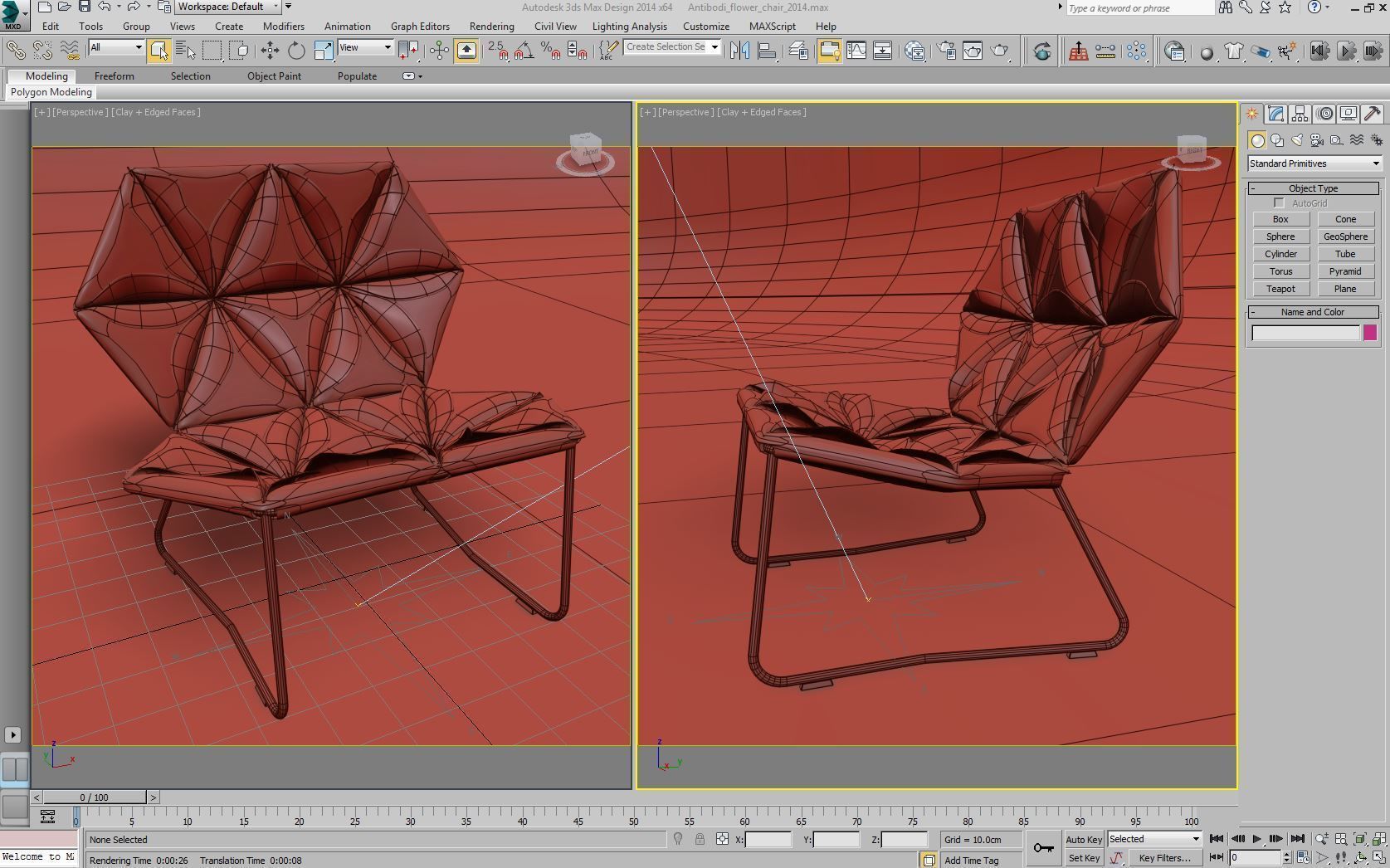Toggle Auto Key animation mode
This screenshot has height=868, width=1390.
(x=1084, y=839)
